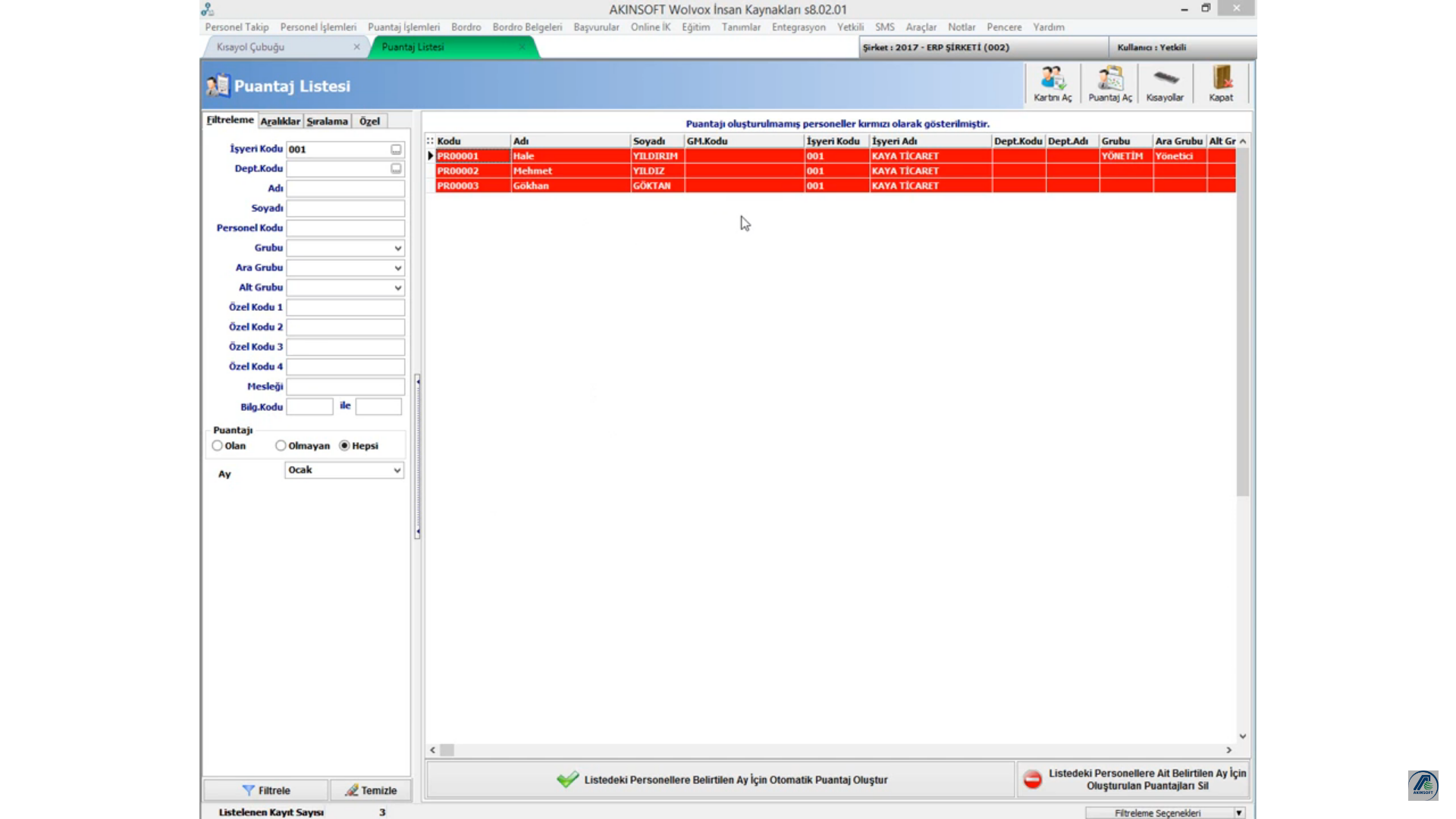1456x819 pixels.
Task: Select the Olmayan radio button
Action: (281, 446)
